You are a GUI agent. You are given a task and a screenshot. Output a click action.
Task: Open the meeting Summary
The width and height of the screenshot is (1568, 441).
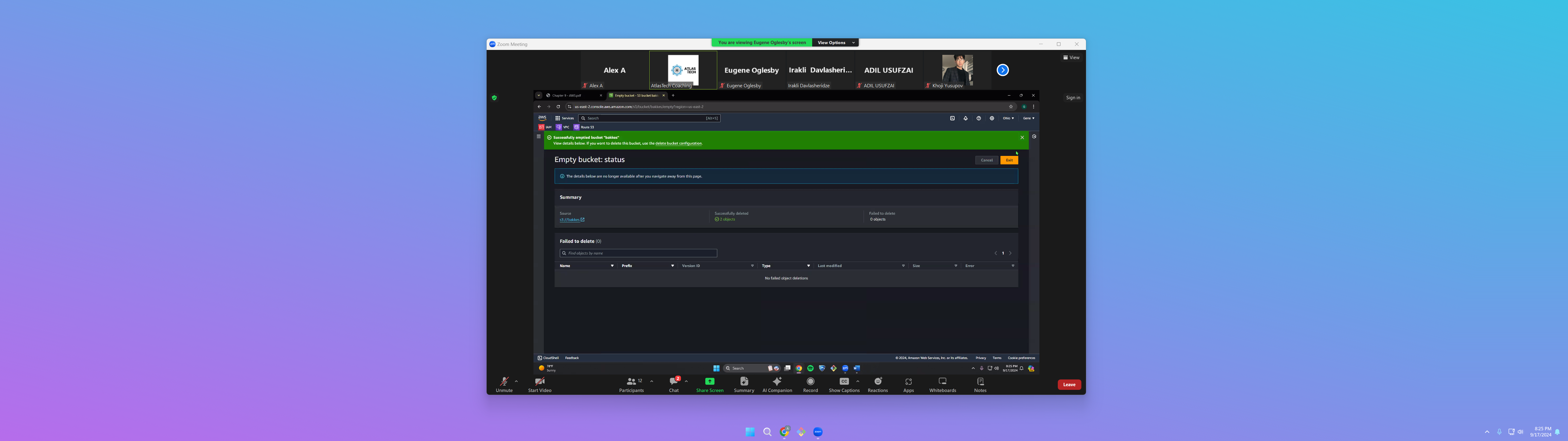tap(744, 384)
